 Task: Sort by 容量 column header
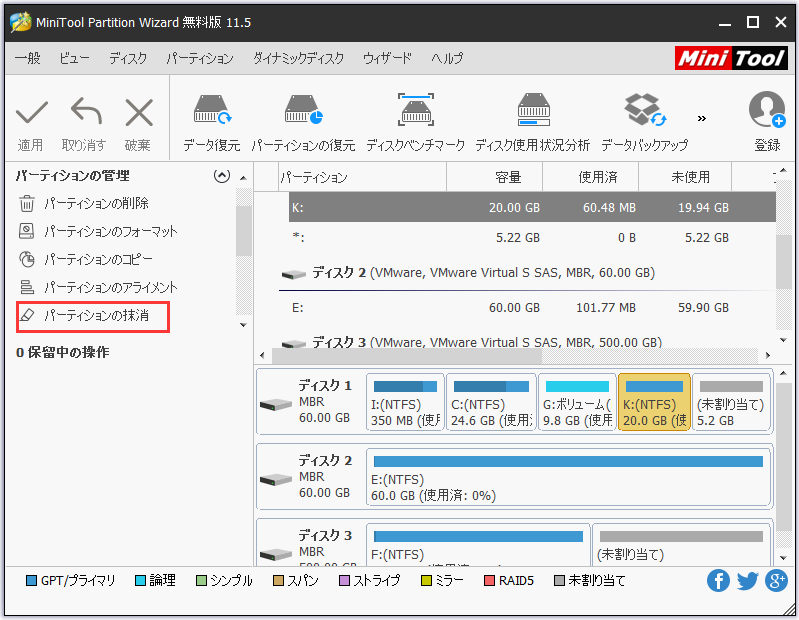coord(494,177)
